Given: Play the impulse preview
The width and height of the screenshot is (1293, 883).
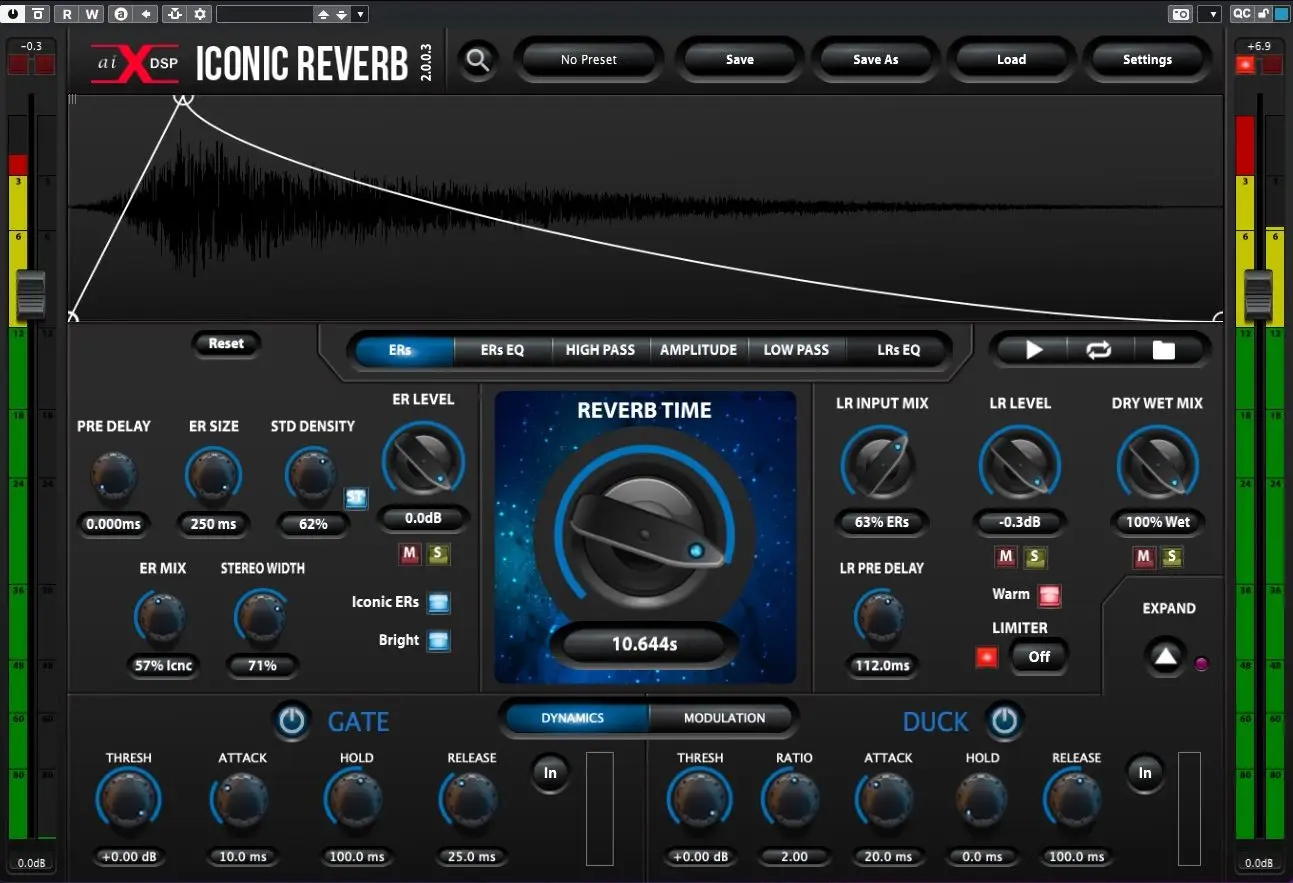Looking at the screenshot, I should tap(1034, 350).
